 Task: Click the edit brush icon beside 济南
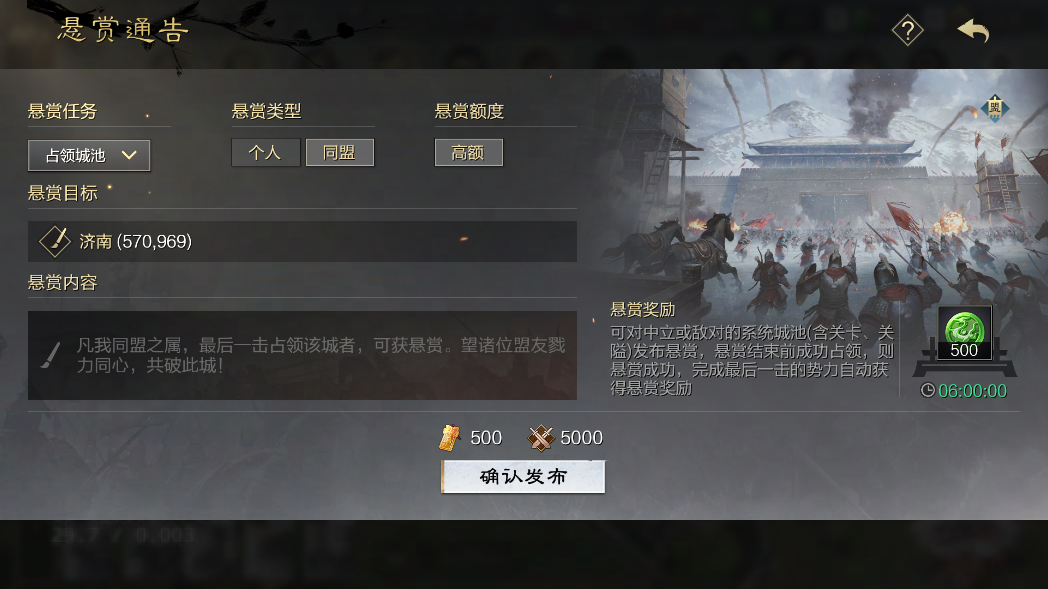55,241
